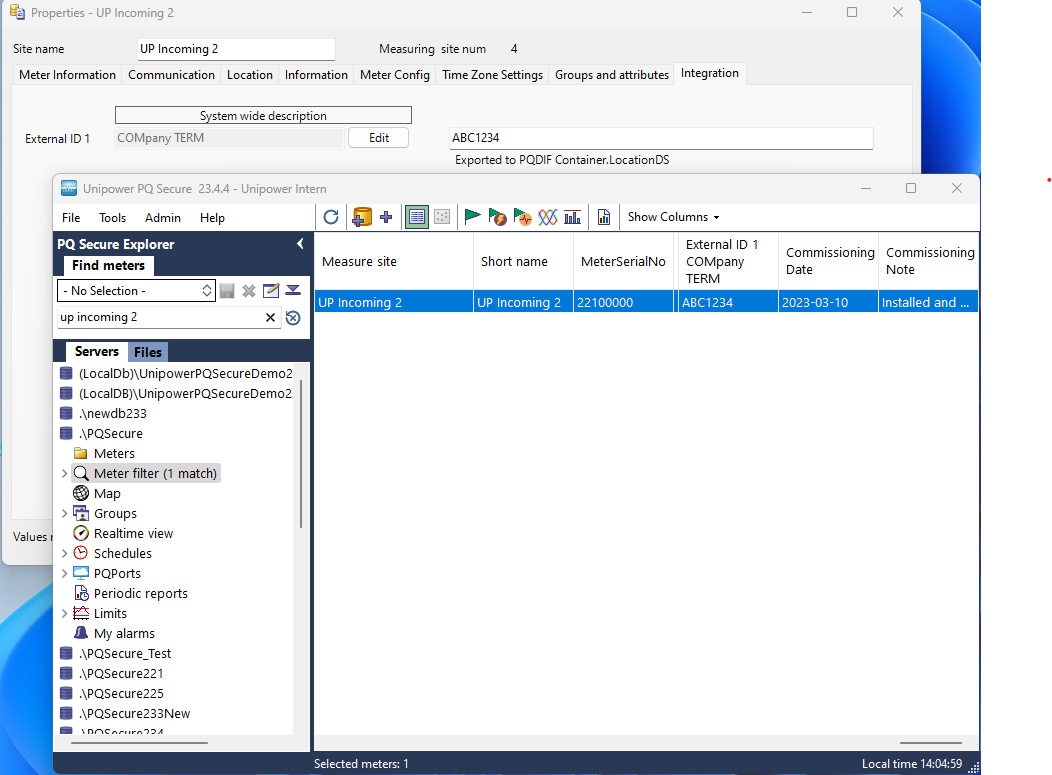Select the .\PQSecure225 server

point(121,693)
